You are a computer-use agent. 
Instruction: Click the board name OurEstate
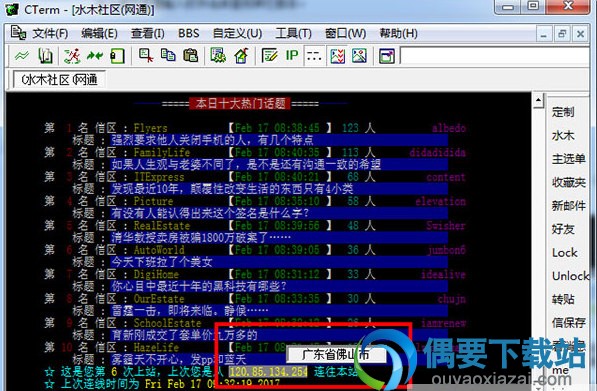[159, 298]
